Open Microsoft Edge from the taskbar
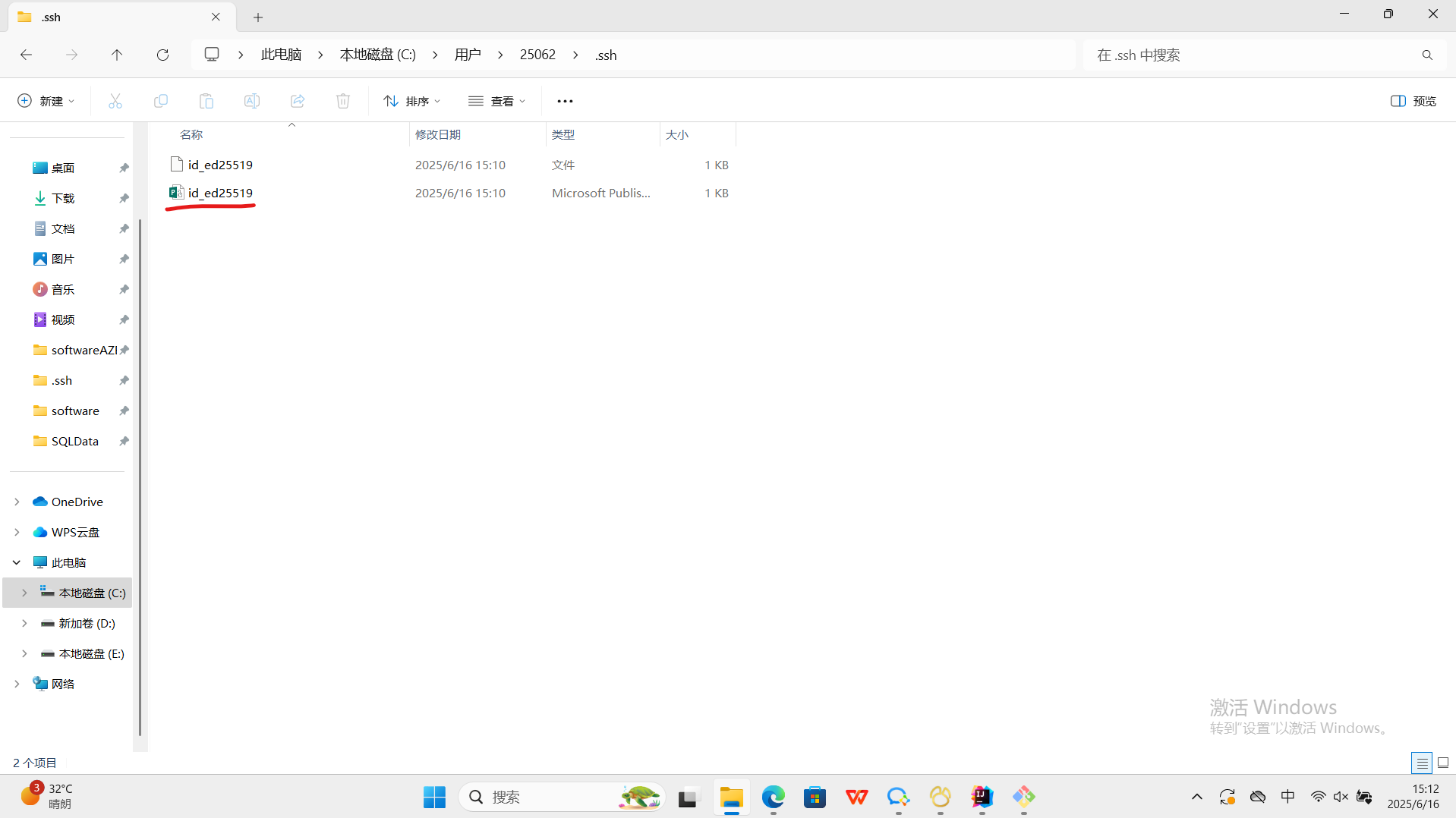The image size is (1456, 818). coord(773,797)
